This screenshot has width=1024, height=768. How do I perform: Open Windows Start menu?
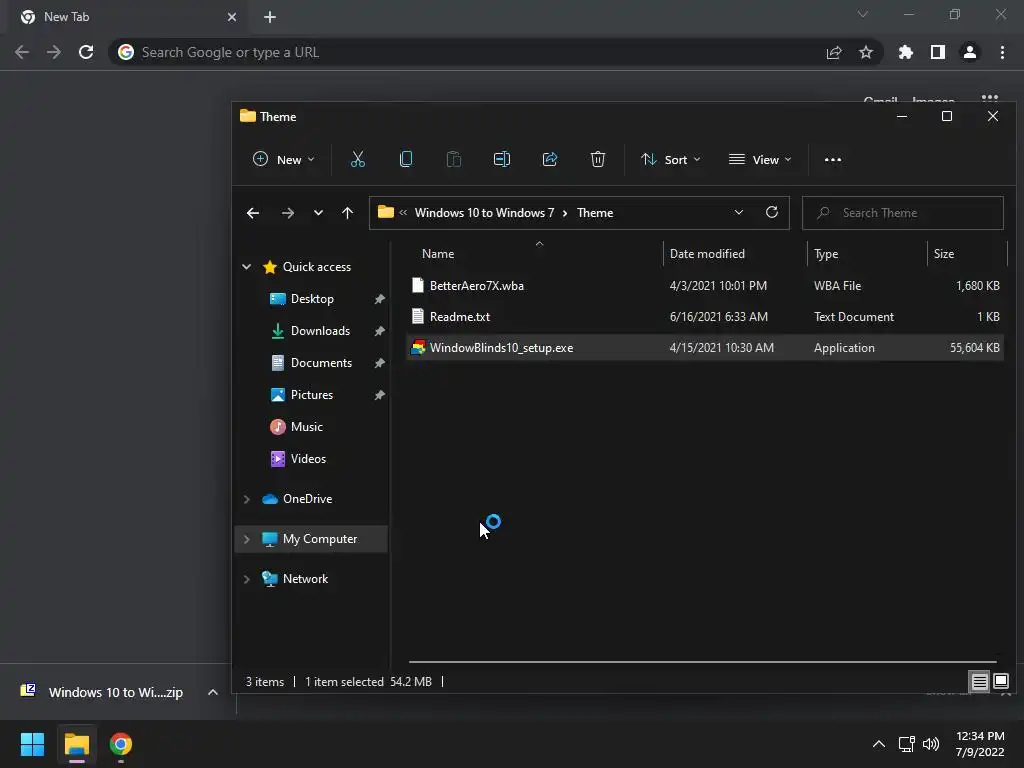(x=32, y=744)
